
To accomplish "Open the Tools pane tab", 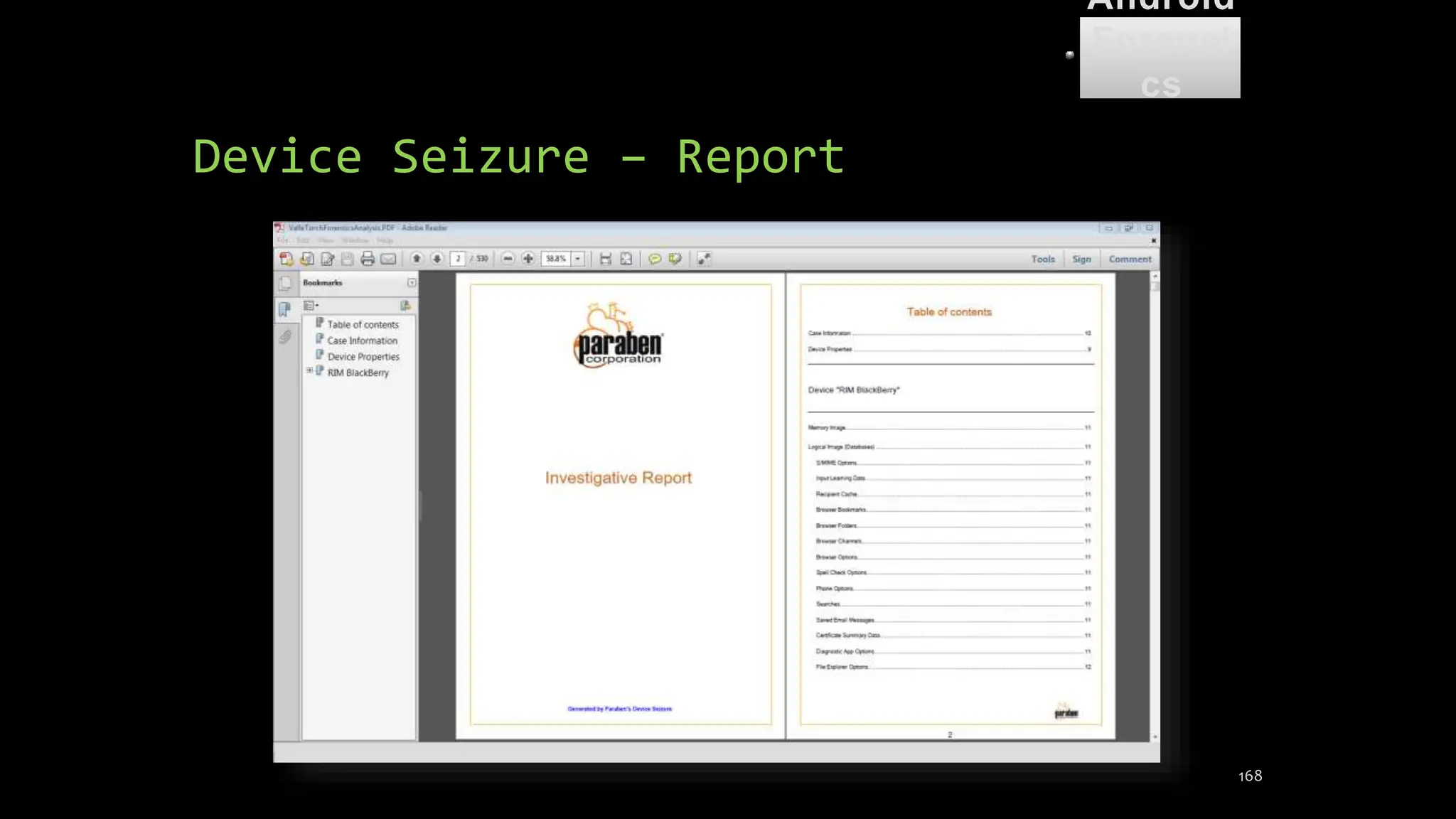I will click(1043, 259).
